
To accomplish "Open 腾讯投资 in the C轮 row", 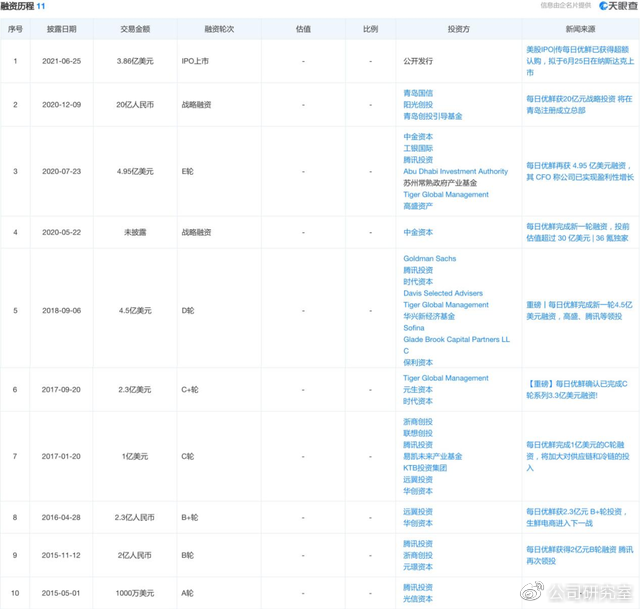I will [x=418, y=445].
